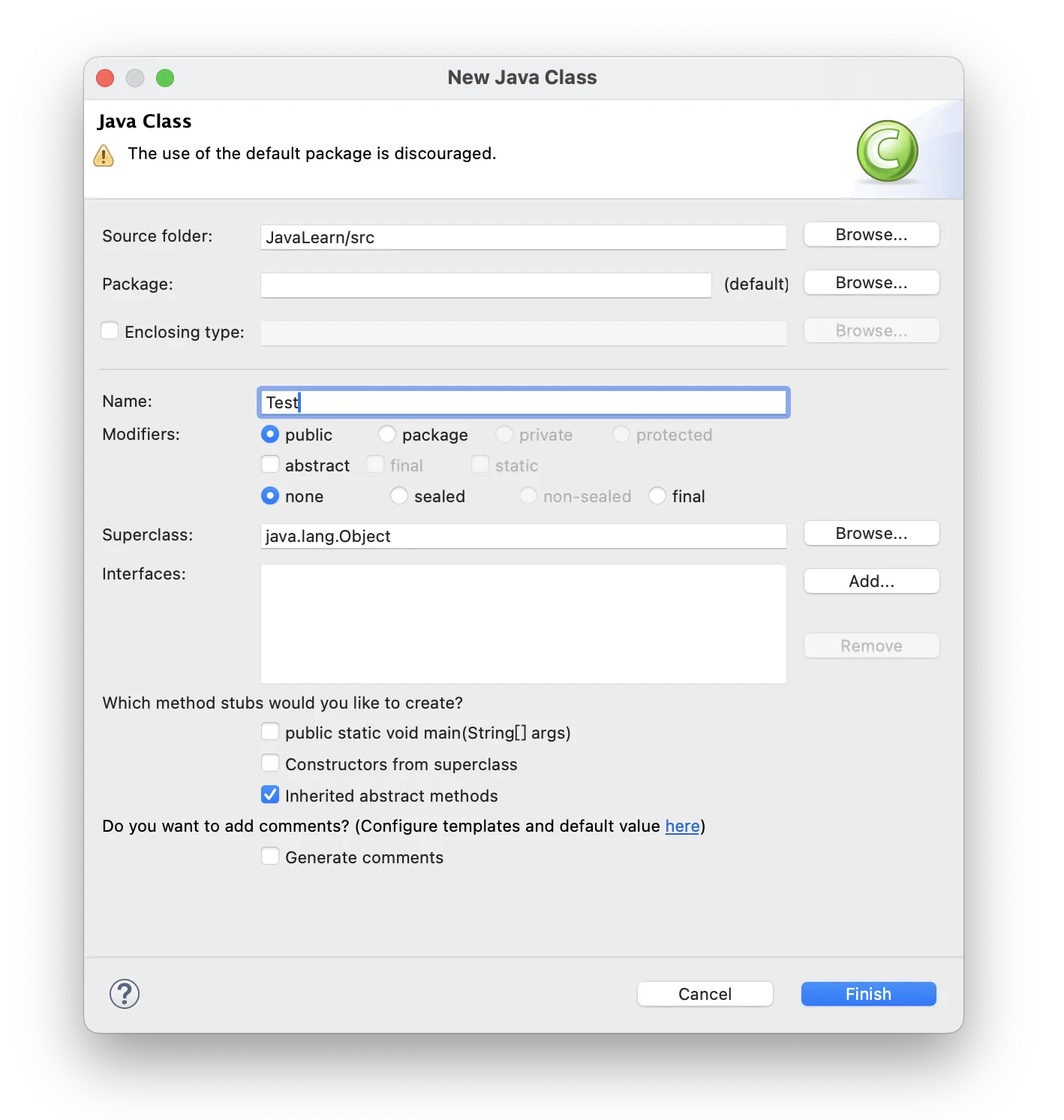Click the green Java class icon
This screenshot has height=1120, width=1064.
click(887, 152)
